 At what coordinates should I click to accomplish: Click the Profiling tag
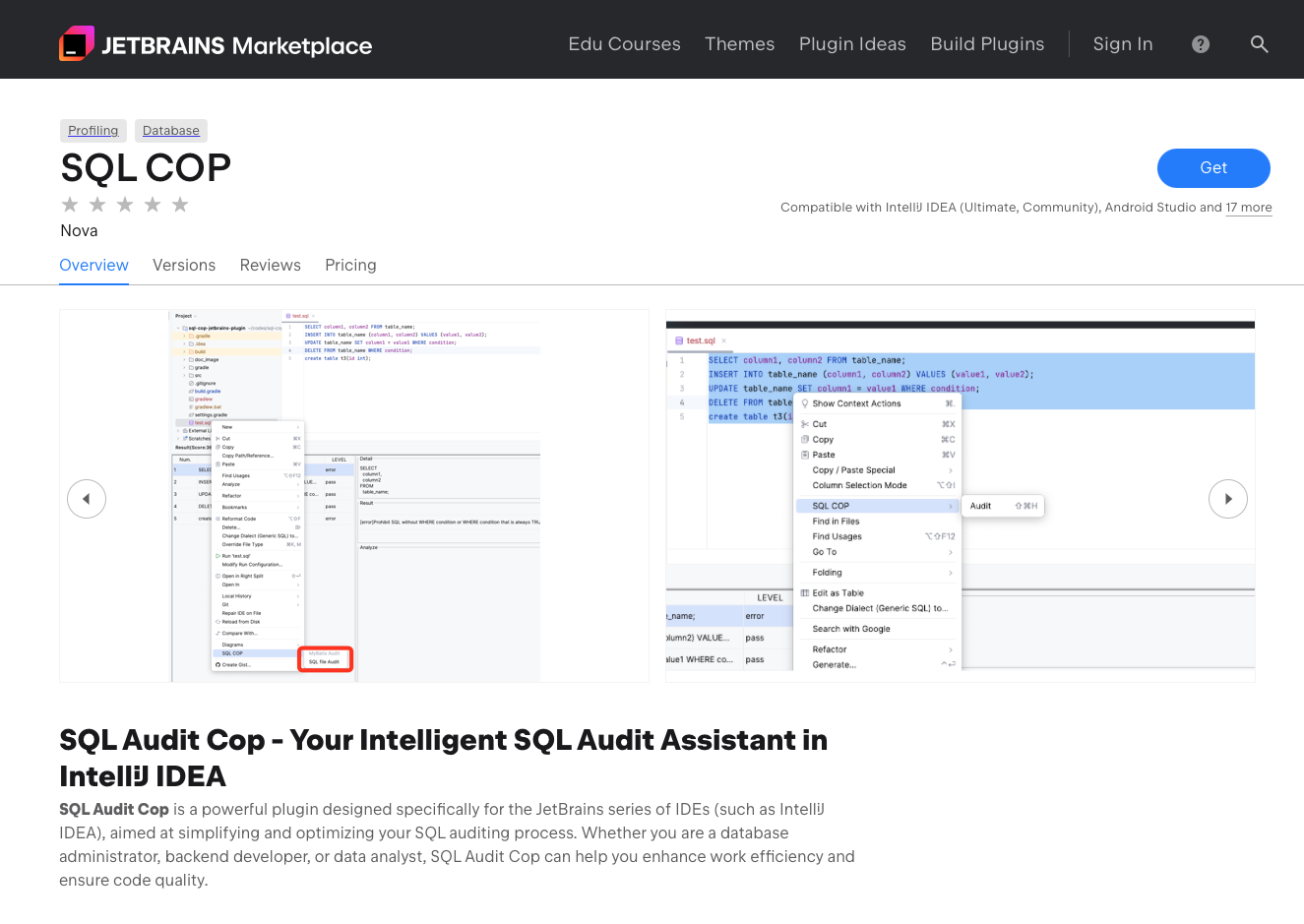[x=93, y=130]
